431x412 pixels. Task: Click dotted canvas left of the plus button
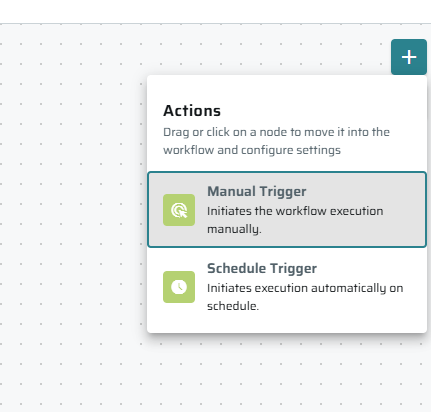click(x=267, y=57)
